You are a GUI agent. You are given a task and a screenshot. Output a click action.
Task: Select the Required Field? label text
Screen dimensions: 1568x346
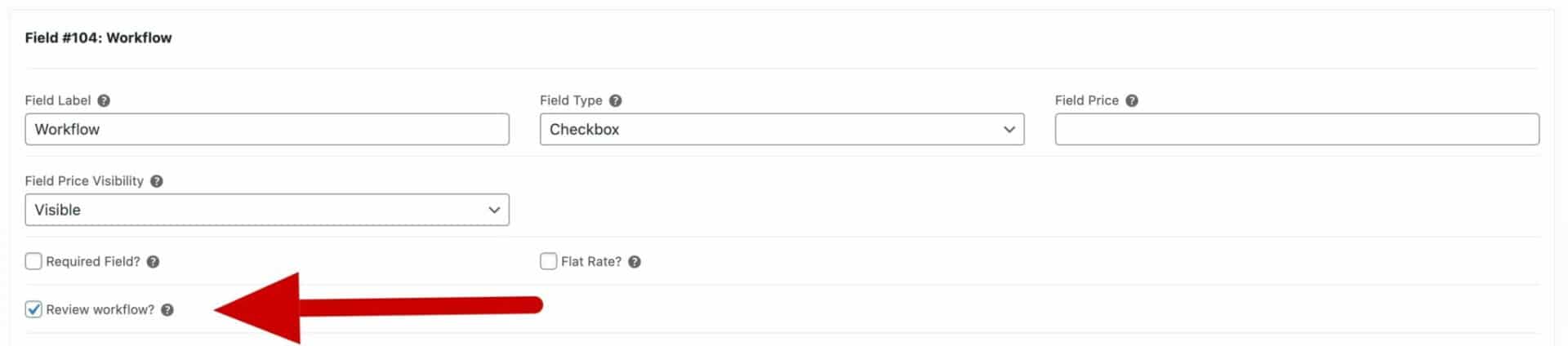tap(93, 262)
